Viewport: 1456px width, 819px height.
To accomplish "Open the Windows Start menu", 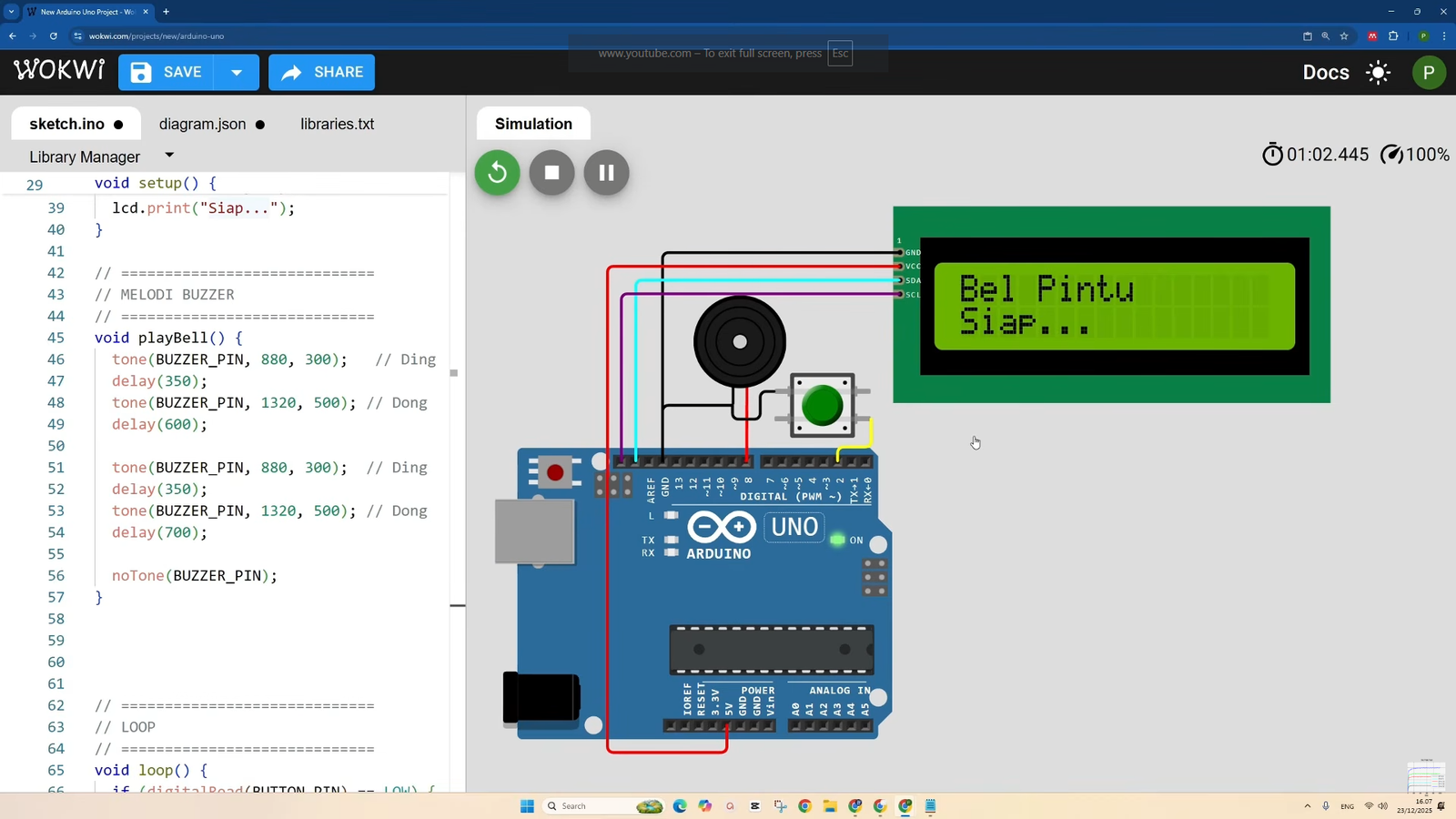I will click(x=527, y=806).
